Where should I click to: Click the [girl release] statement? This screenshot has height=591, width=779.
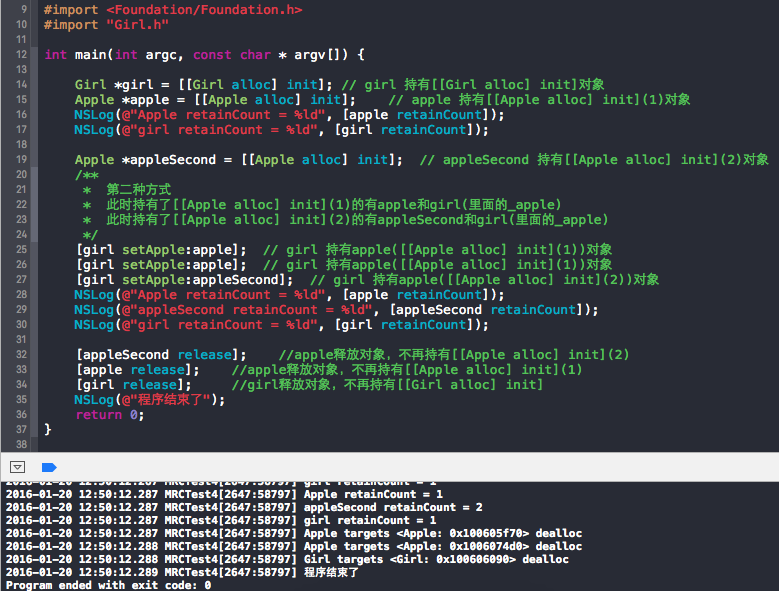point(126,385)
